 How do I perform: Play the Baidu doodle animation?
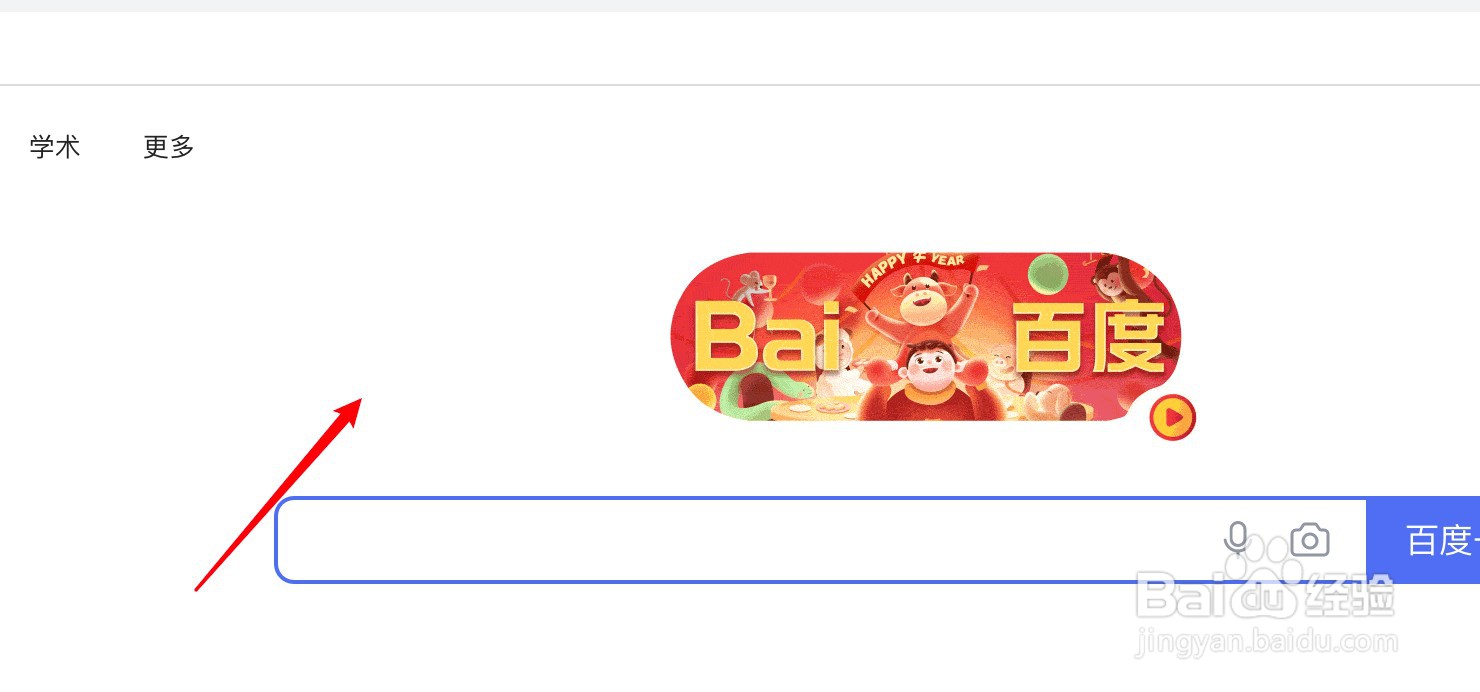point(1173,417)
